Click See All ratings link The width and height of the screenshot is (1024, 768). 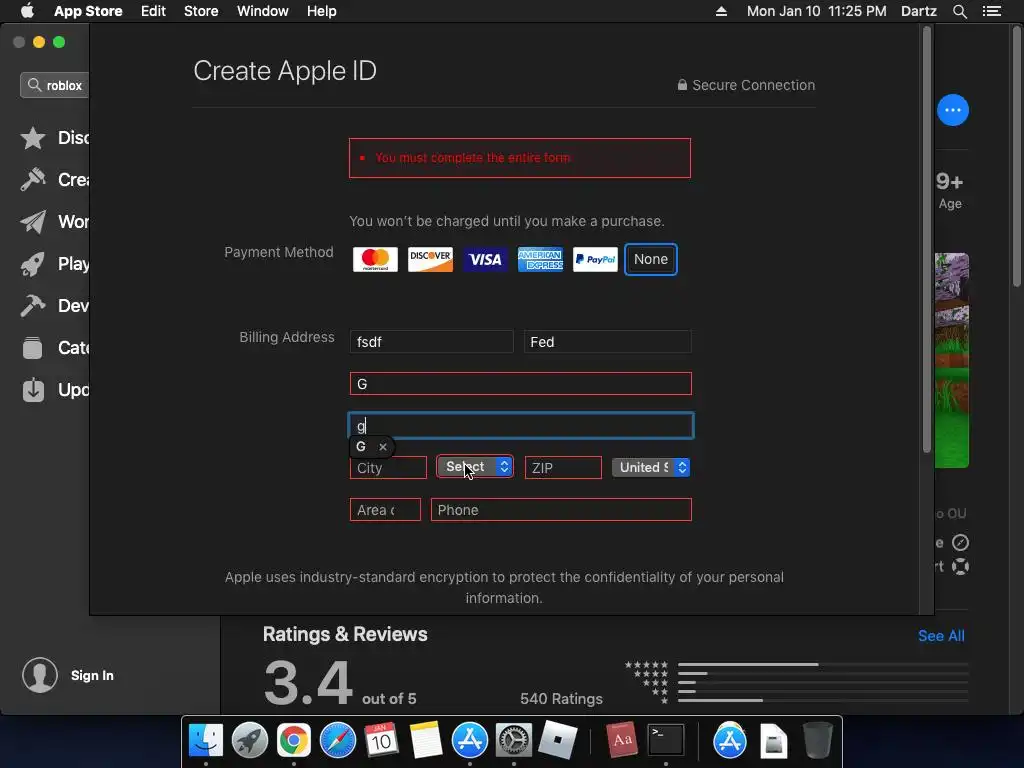click(x=941, y=636)
